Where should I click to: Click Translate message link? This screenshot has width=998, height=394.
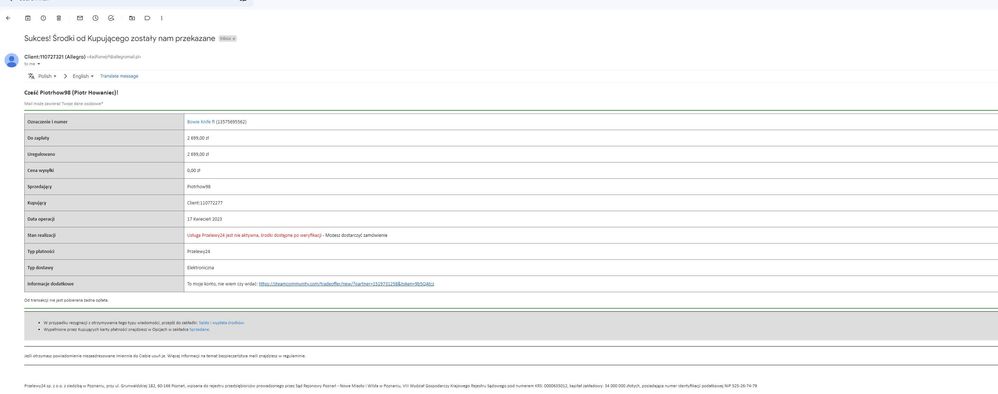coord(119,76)
